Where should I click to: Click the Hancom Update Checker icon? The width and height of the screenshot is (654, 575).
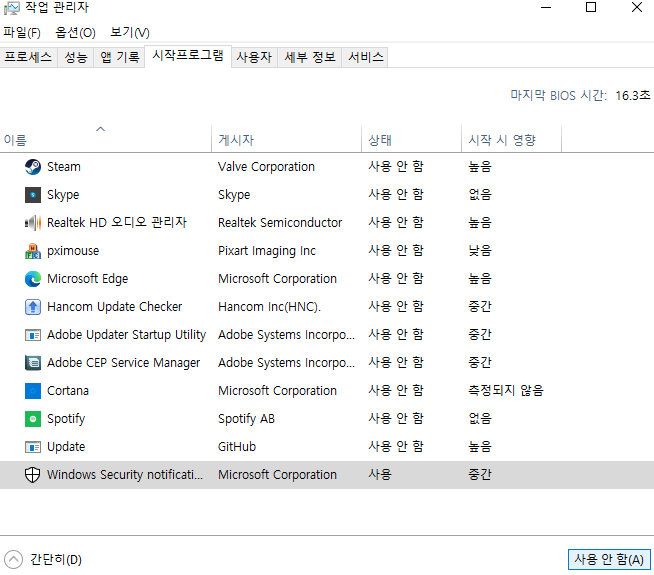[x=33, y=306]
